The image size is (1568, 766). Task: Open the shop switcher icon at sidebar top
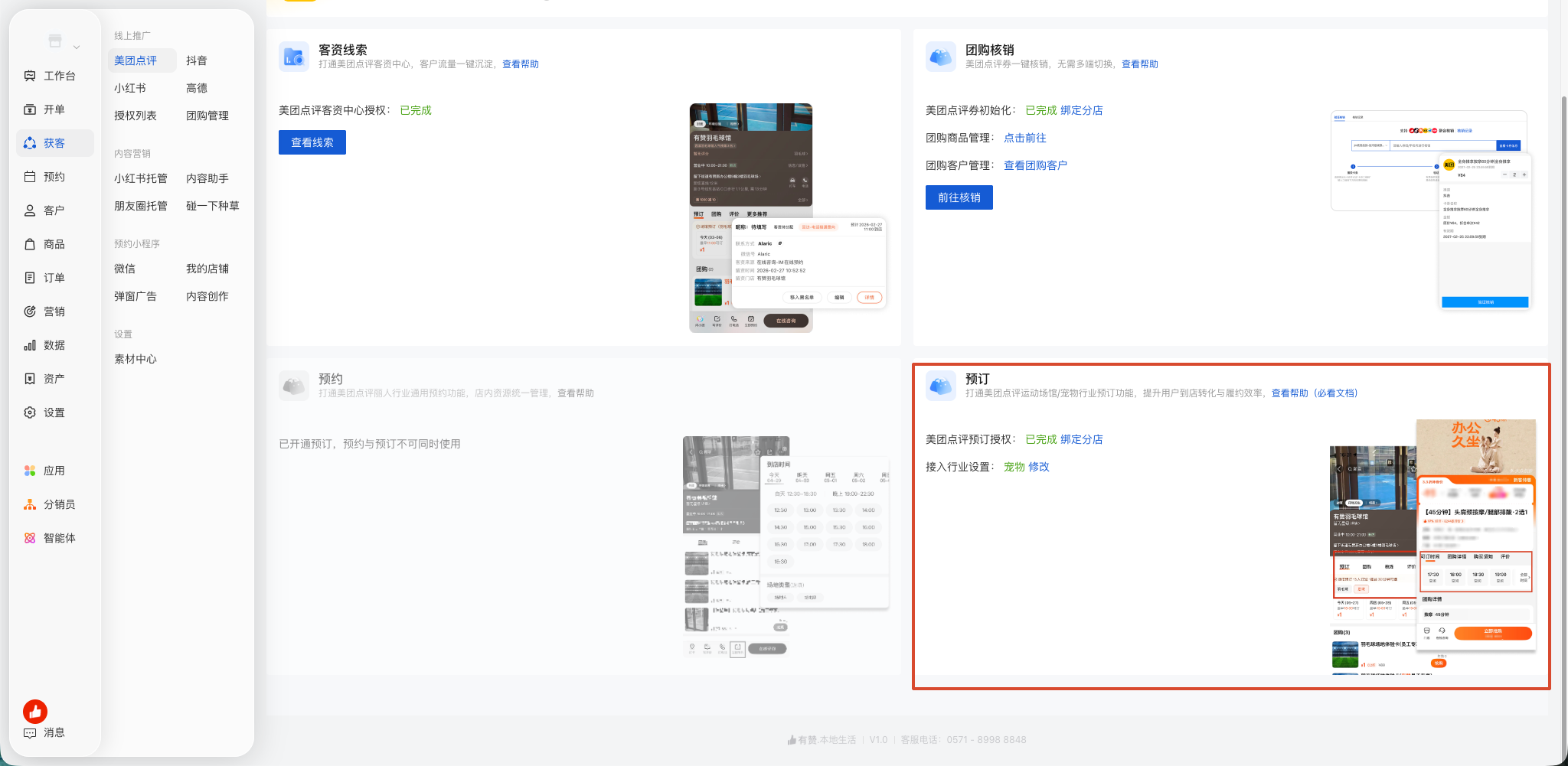(x=55, y=41)
